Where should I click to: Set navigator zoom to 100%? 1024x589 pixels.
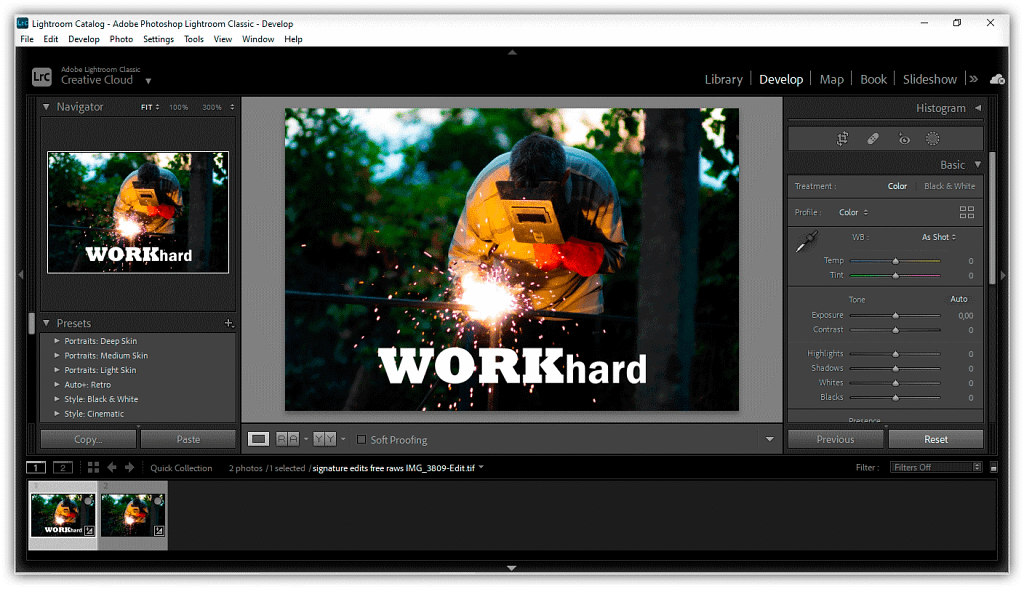click(x=179, y=107)
